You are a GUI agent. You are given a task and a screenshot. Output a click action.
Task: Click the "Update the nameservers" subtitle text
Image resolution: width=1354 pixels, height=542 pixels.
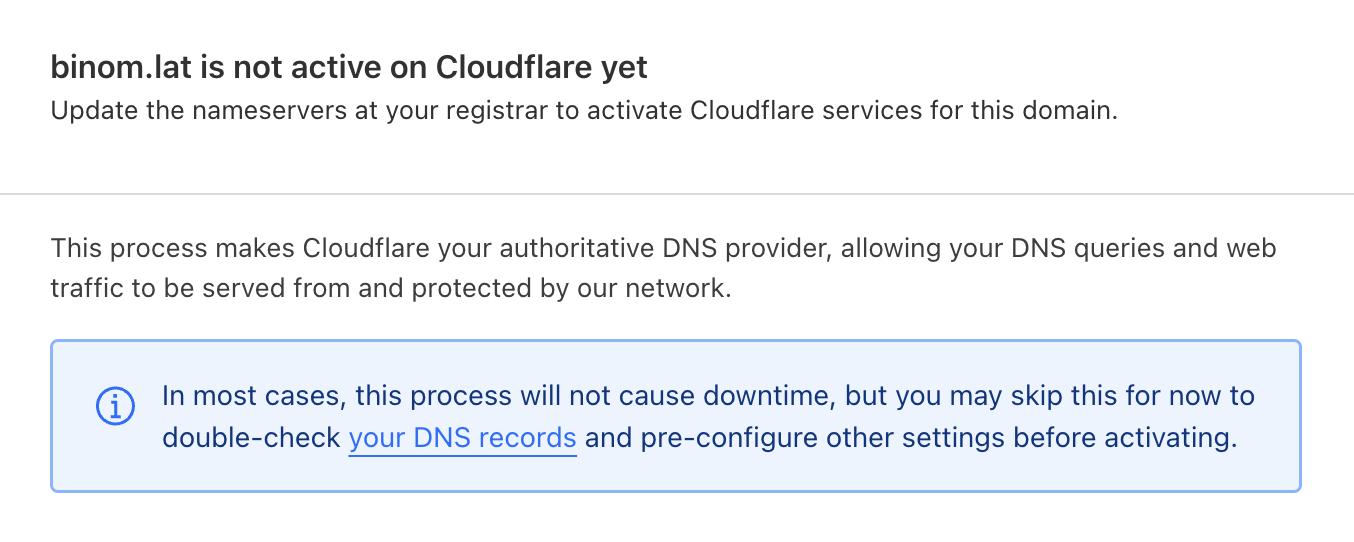[583, 109]
